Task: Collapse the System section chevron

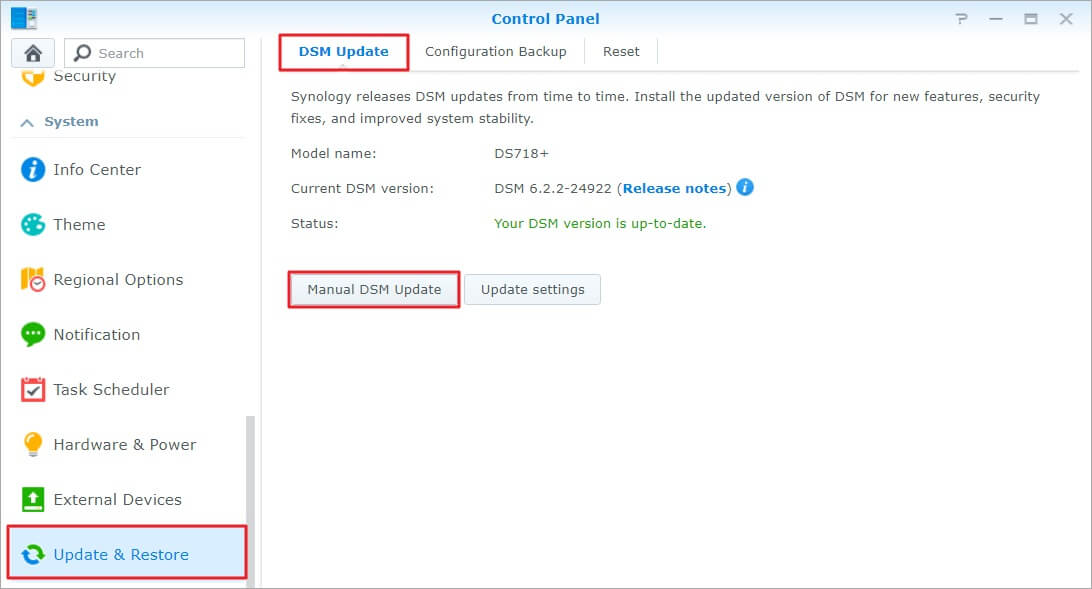Action: 27,123
